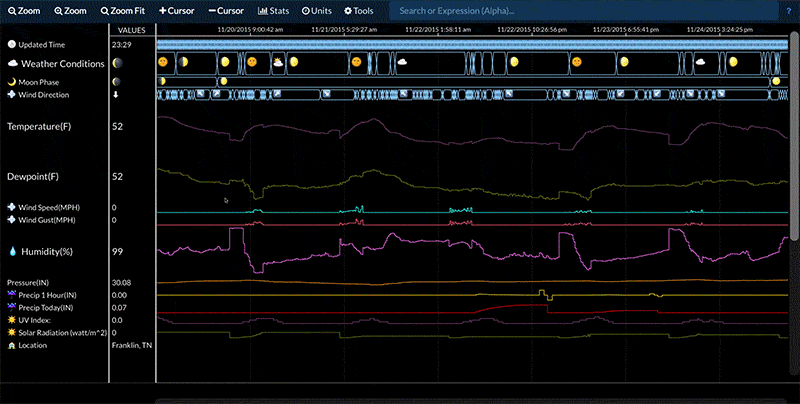
Task: Select the Temperature(F) signal row label
Action: pos(40,127)
